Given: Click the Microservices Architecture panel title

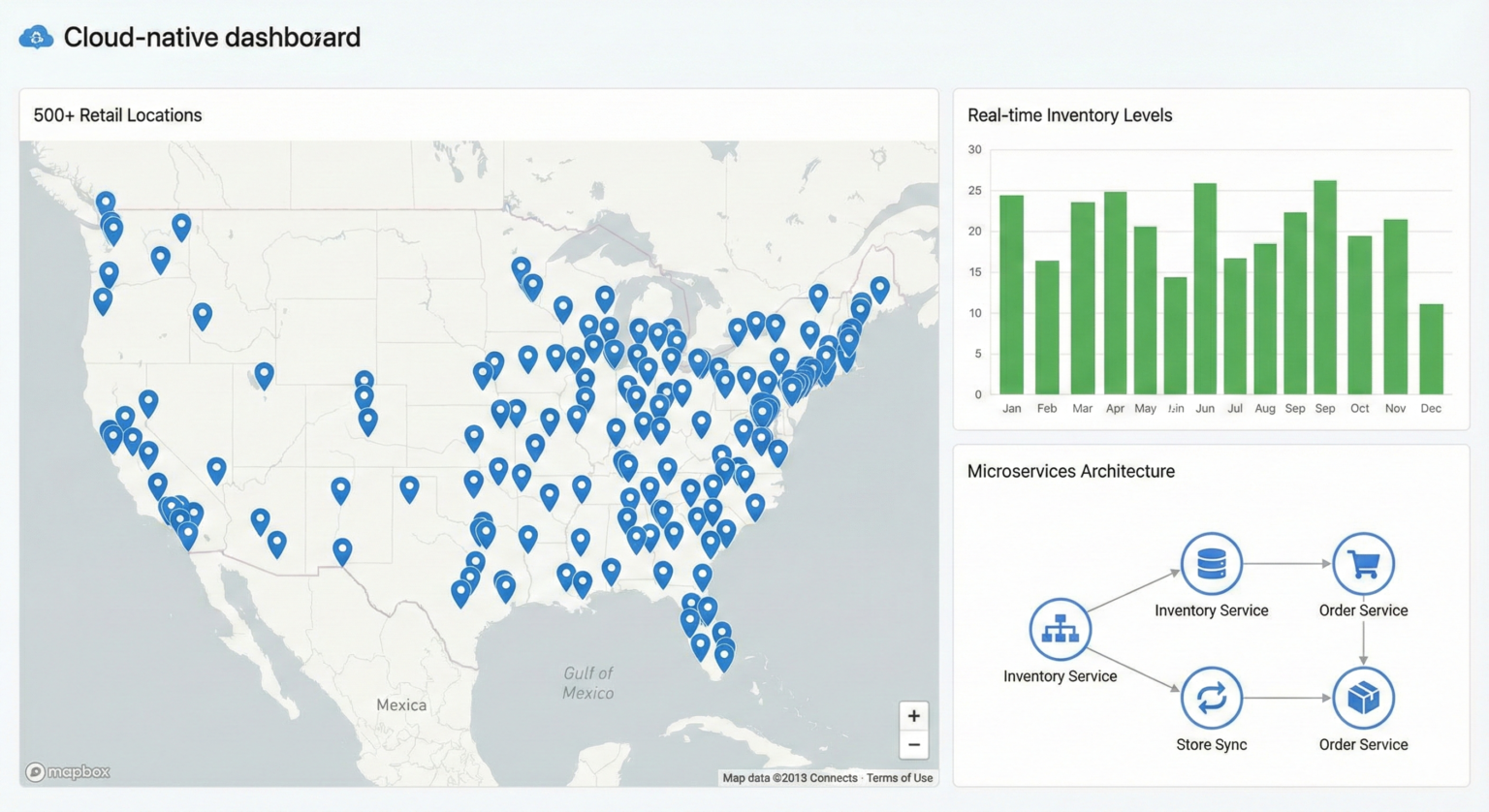Looking at the screenshot, I should [1070, 472].
